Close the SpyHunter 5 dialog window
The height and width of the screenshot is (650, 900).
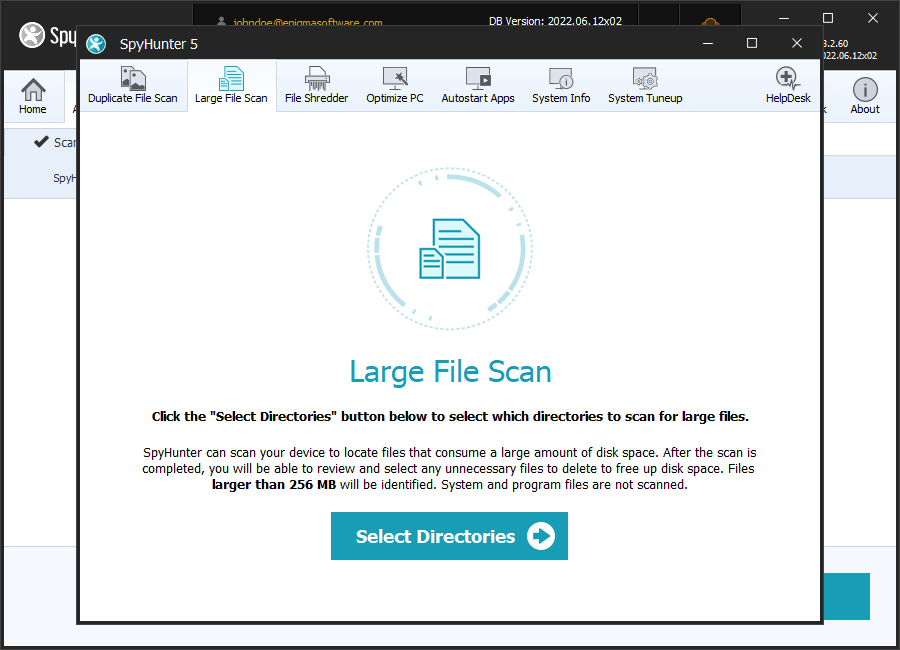click(x=797, y=43)
